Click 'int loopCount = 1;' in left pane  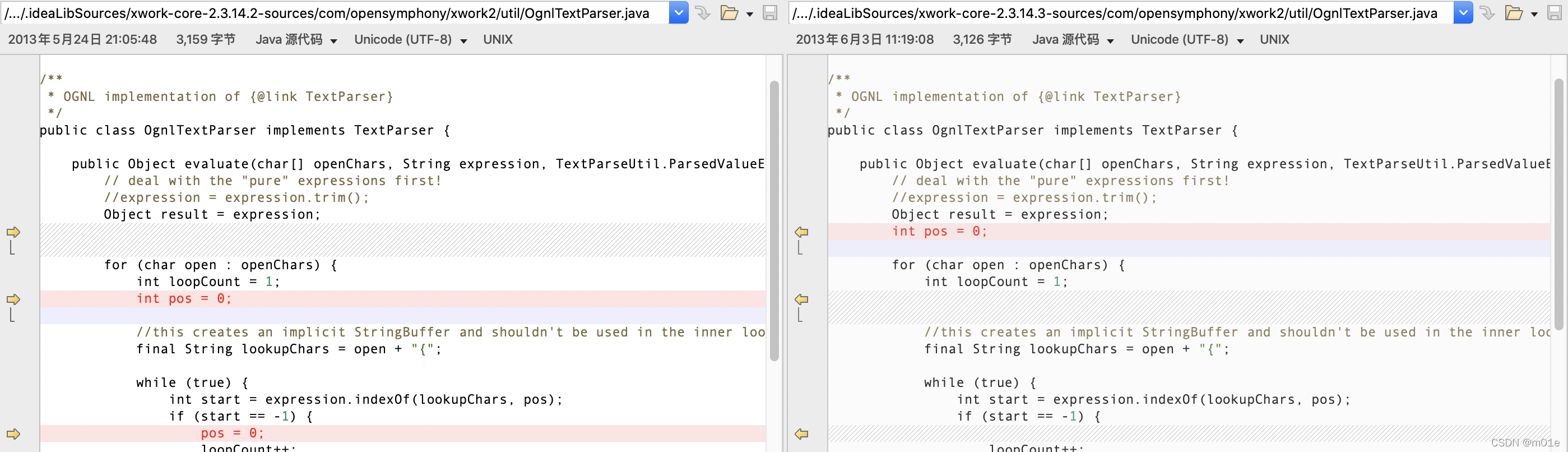208,282
